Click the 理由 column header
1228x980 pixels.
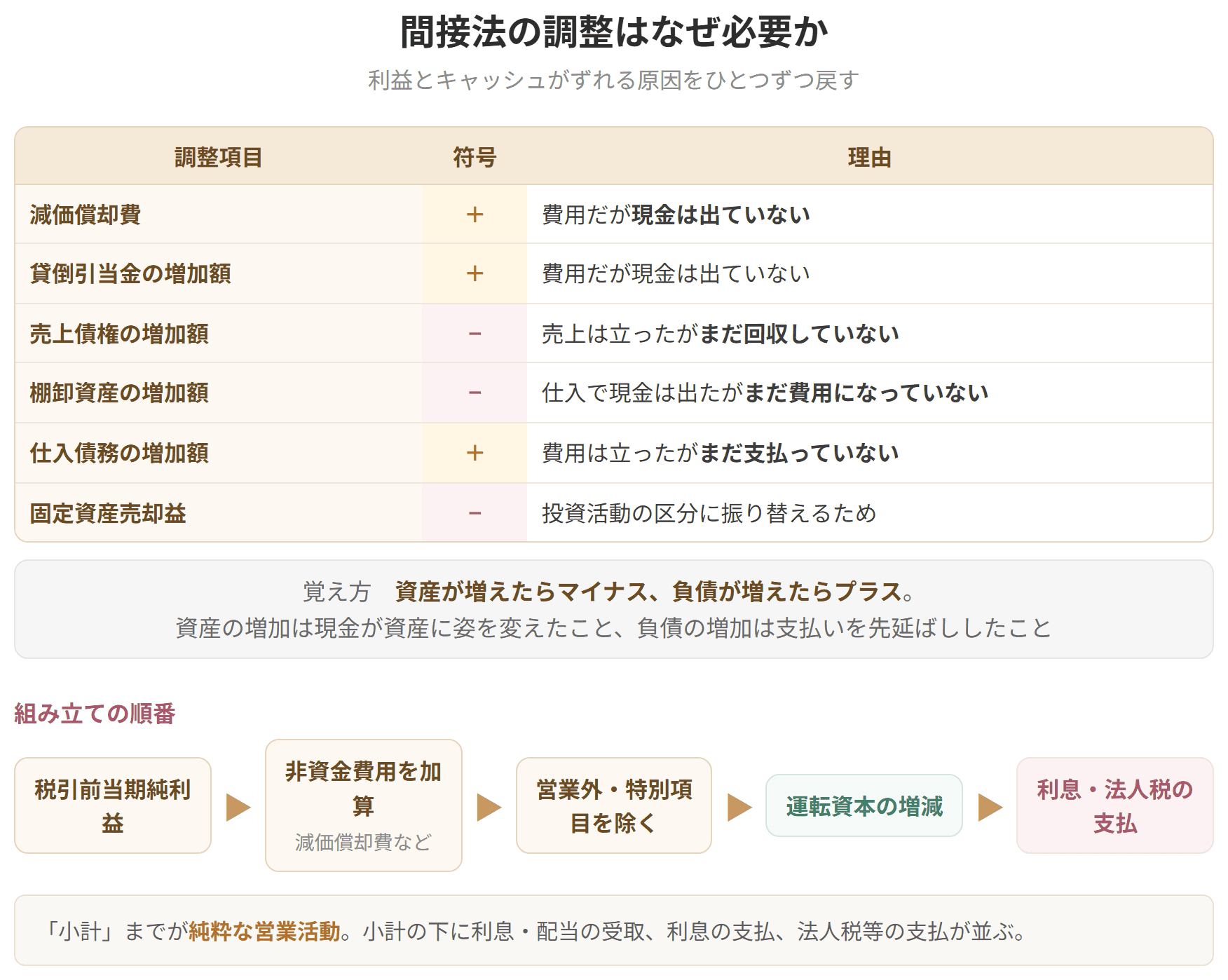pyautogui.click(x=869, y=157)
